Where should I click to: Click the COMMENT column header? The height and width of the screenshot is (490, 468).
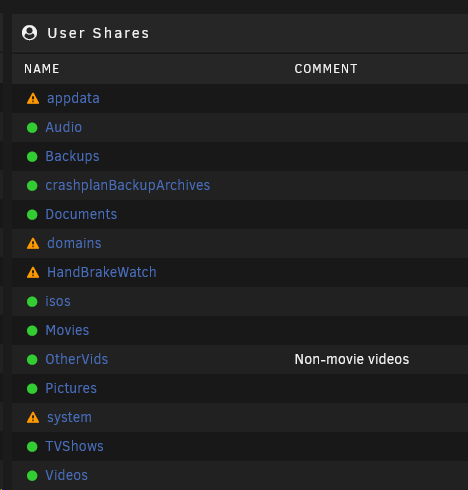326,69
